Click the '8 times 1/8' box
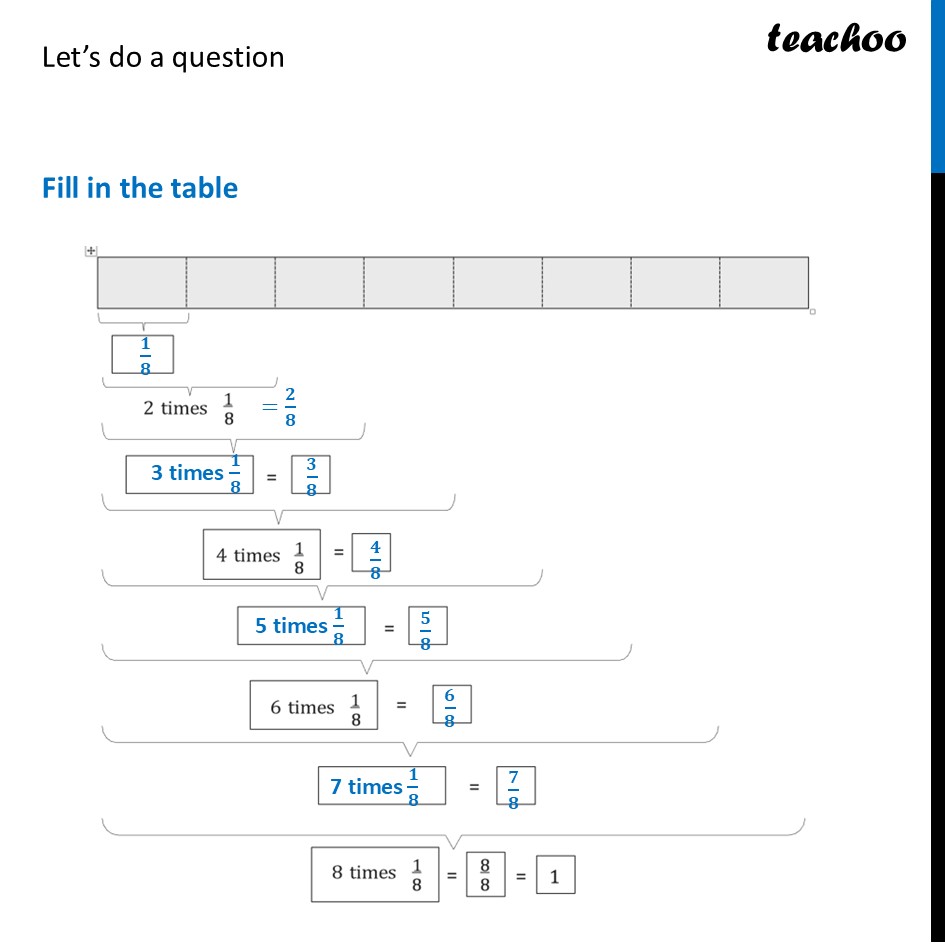The height and width of the screenshot is (945, 945). click(375, 874)
